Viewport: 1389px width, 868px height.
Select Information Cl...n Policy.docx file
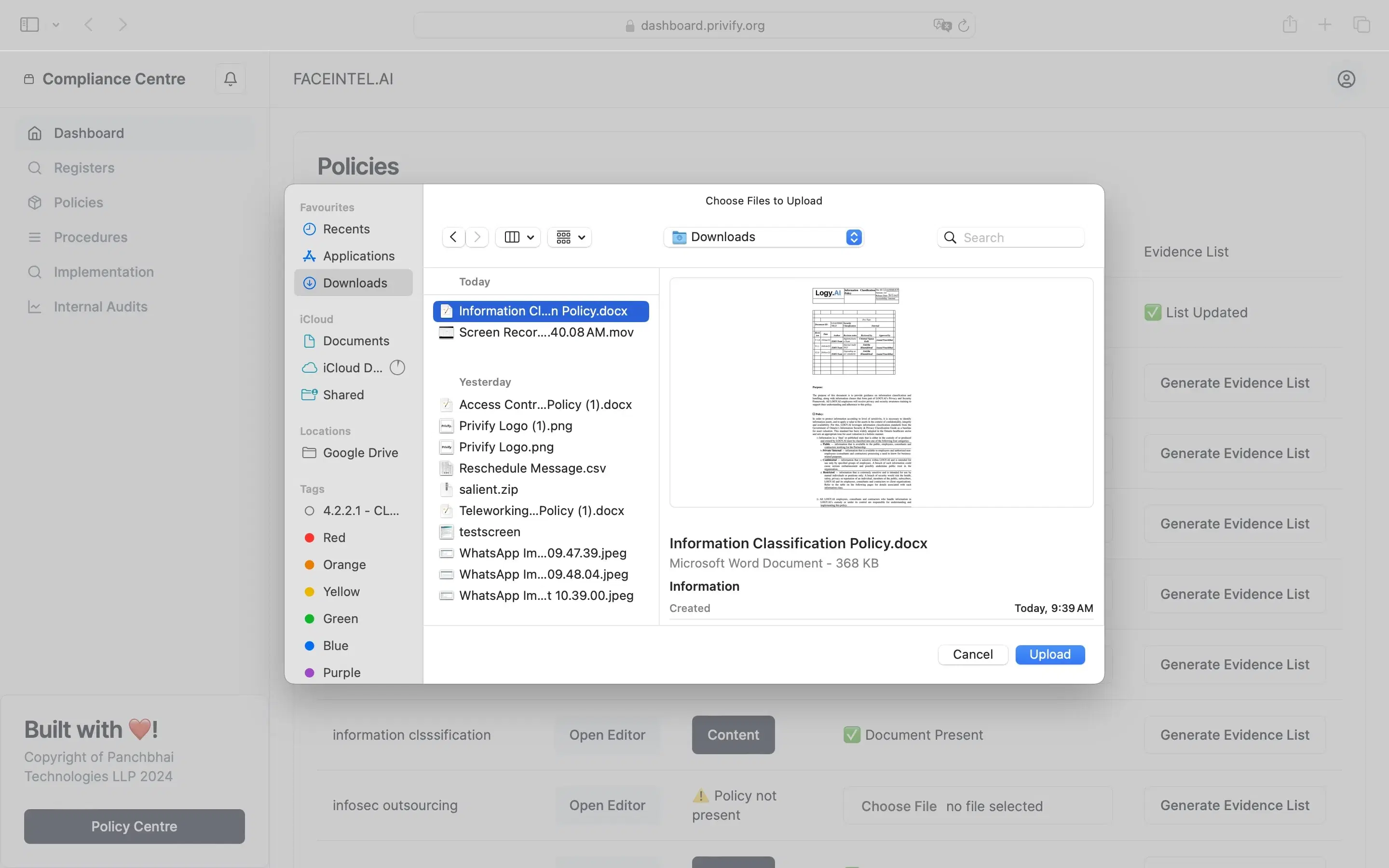coord(541,311)
